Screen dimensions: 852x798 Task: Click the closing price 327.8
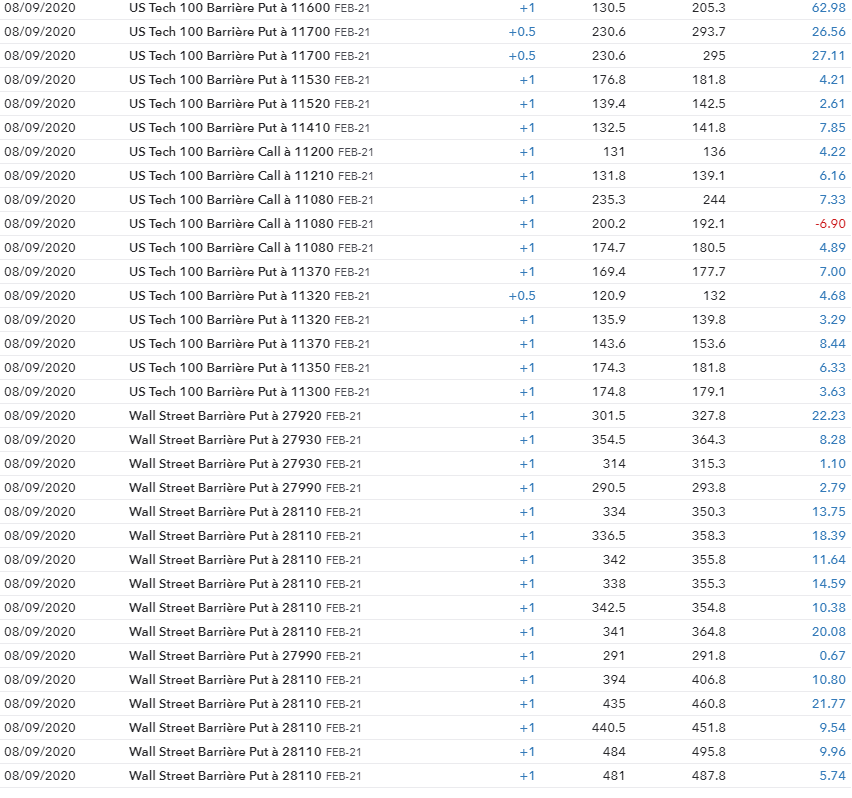coord(709,416)
